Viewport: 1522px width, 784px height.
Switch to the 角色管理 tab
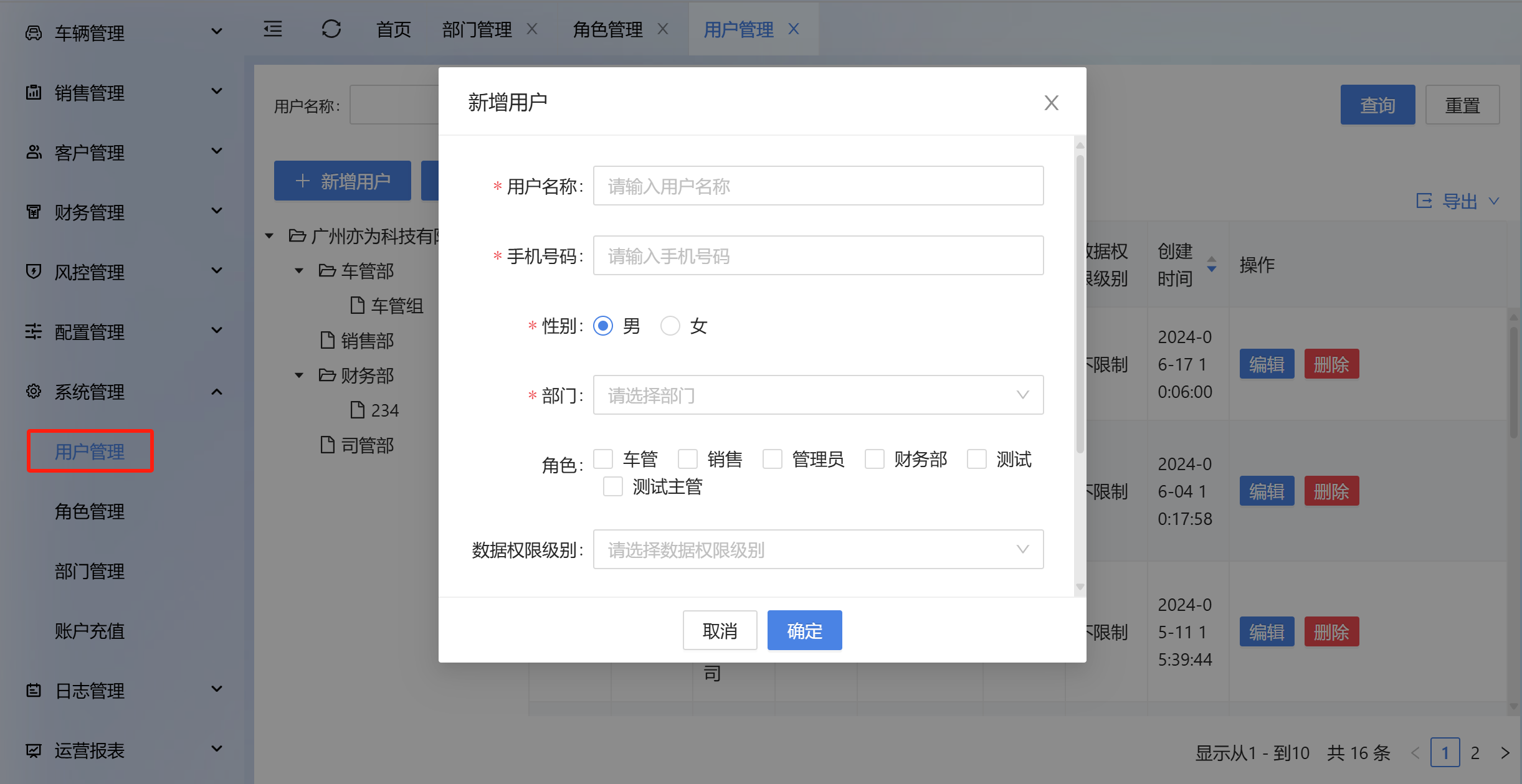click(607, 29)
